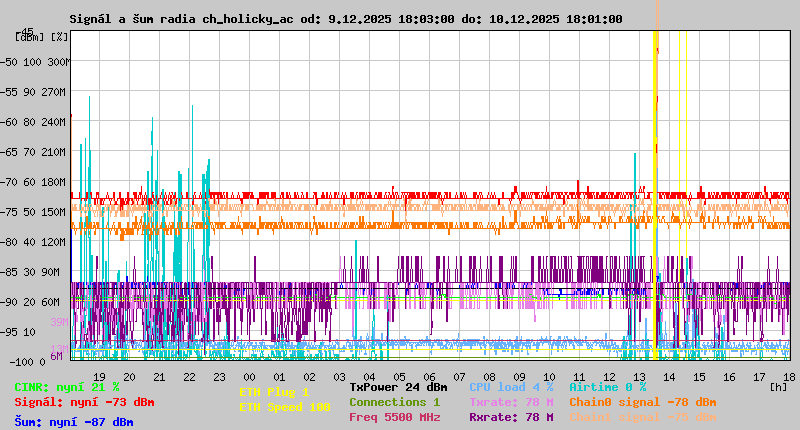This screenshot has height=430, width=800.
Task: Click the [h] unit label on the time axis
Action: tap(778, 386)
